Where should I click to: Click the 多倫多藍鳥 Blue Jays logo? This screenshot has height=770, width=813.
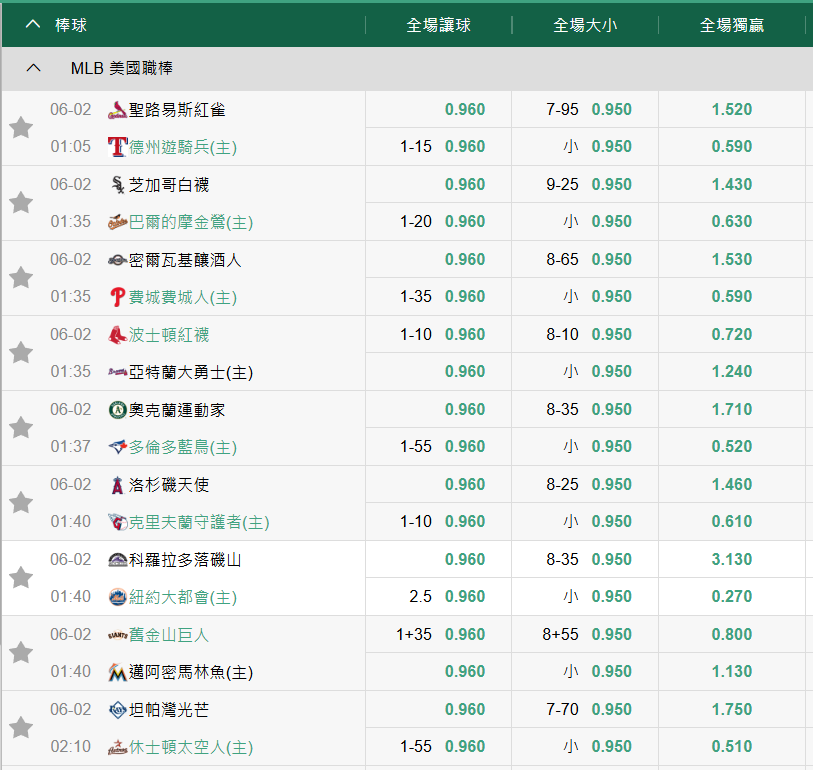tap(118, 446)
